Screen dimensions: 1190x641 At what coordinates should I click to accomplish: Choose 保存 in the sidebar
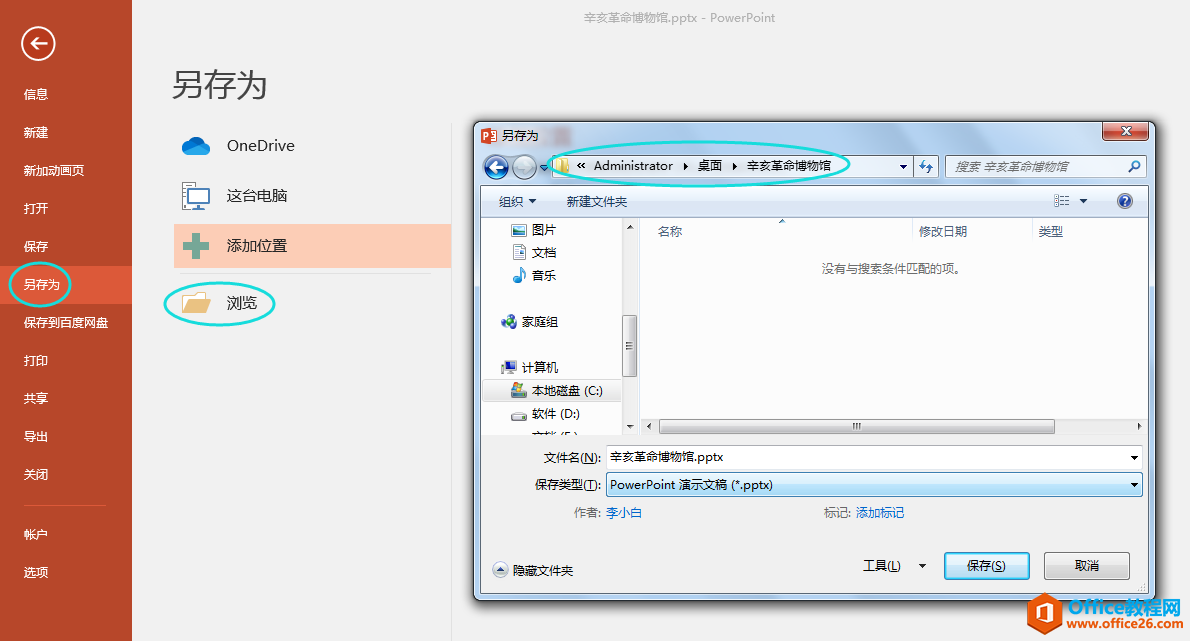click(36, 247)
